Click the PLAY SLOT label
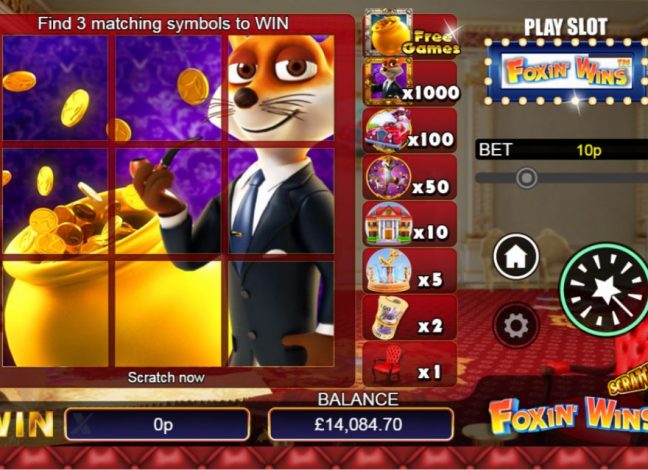 pyautogui.click(x=566, y=27)
